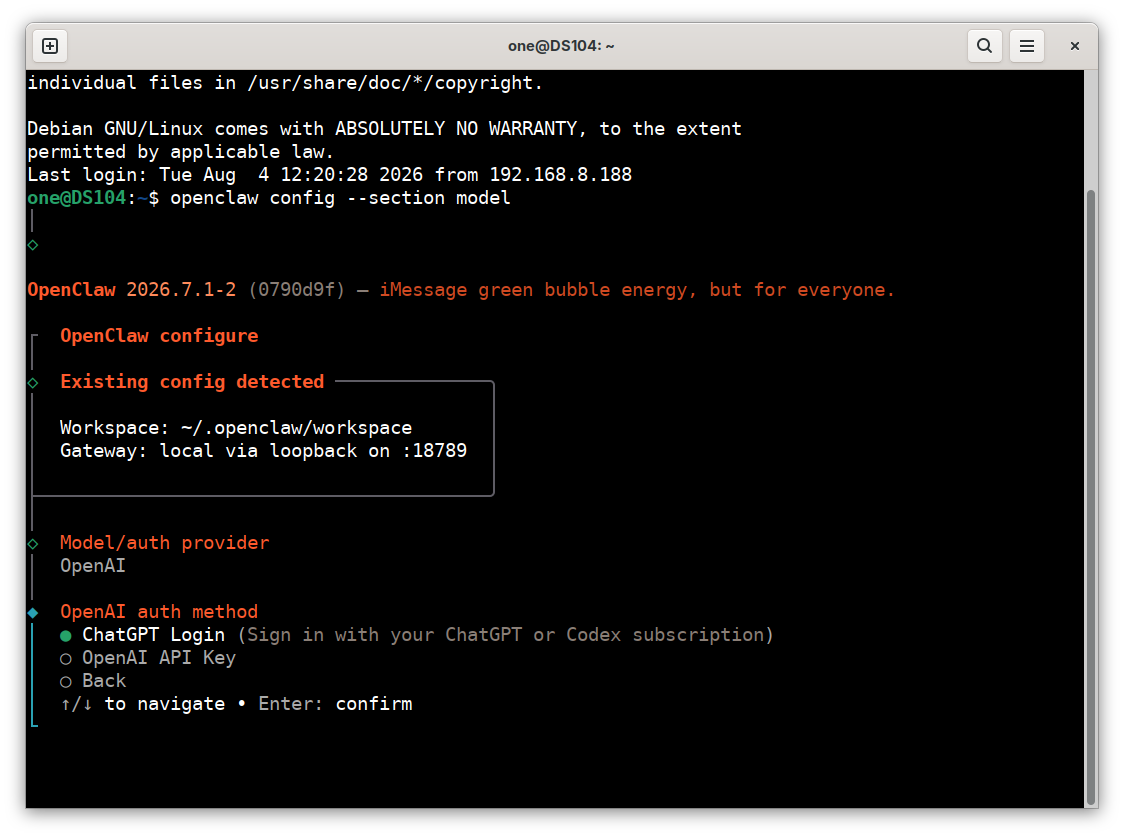
Task: Click the OpenAI provider value
Action: click(x=92, y=565)
